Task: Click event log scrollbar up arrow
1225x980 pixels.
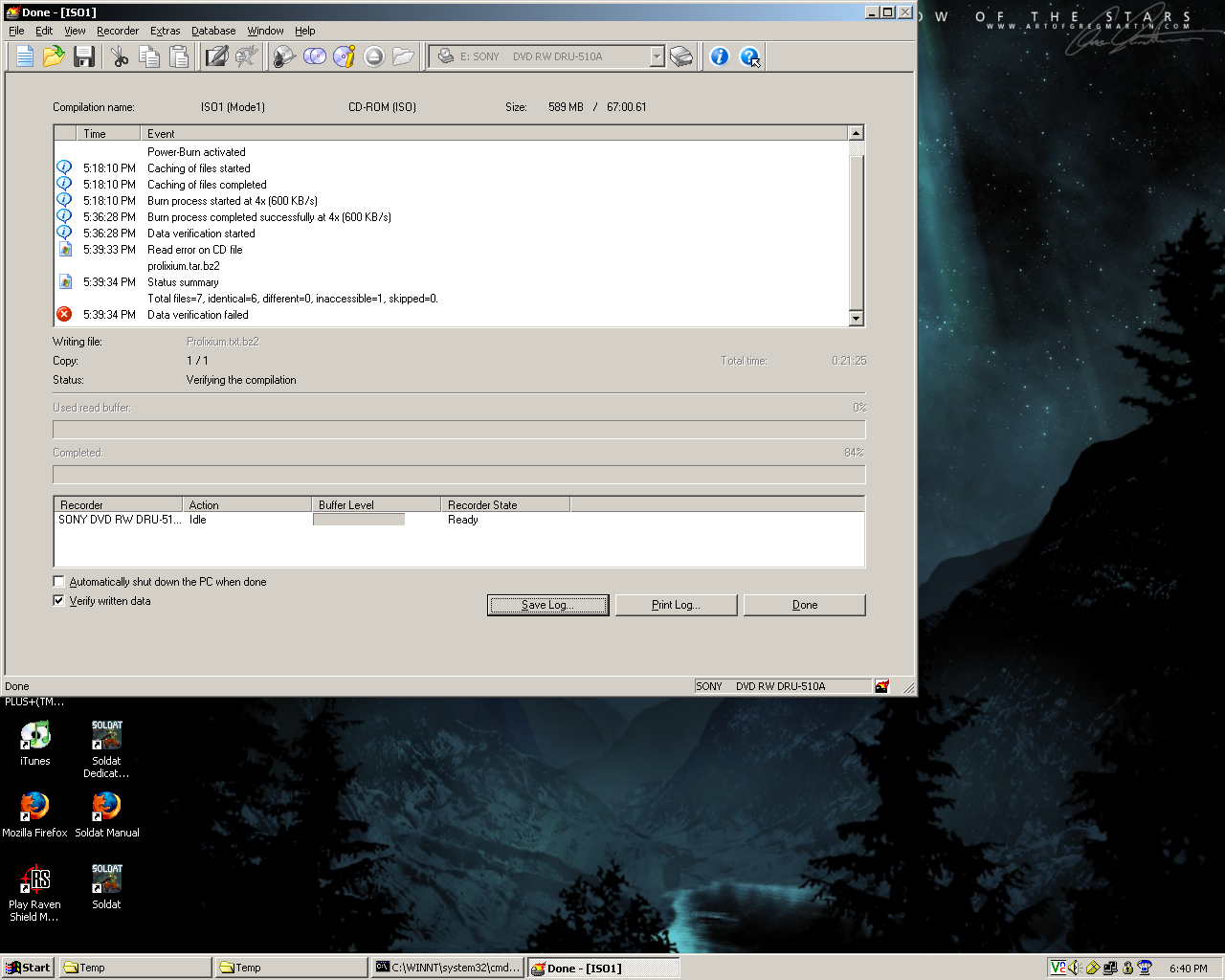Action: pos(857,133)
